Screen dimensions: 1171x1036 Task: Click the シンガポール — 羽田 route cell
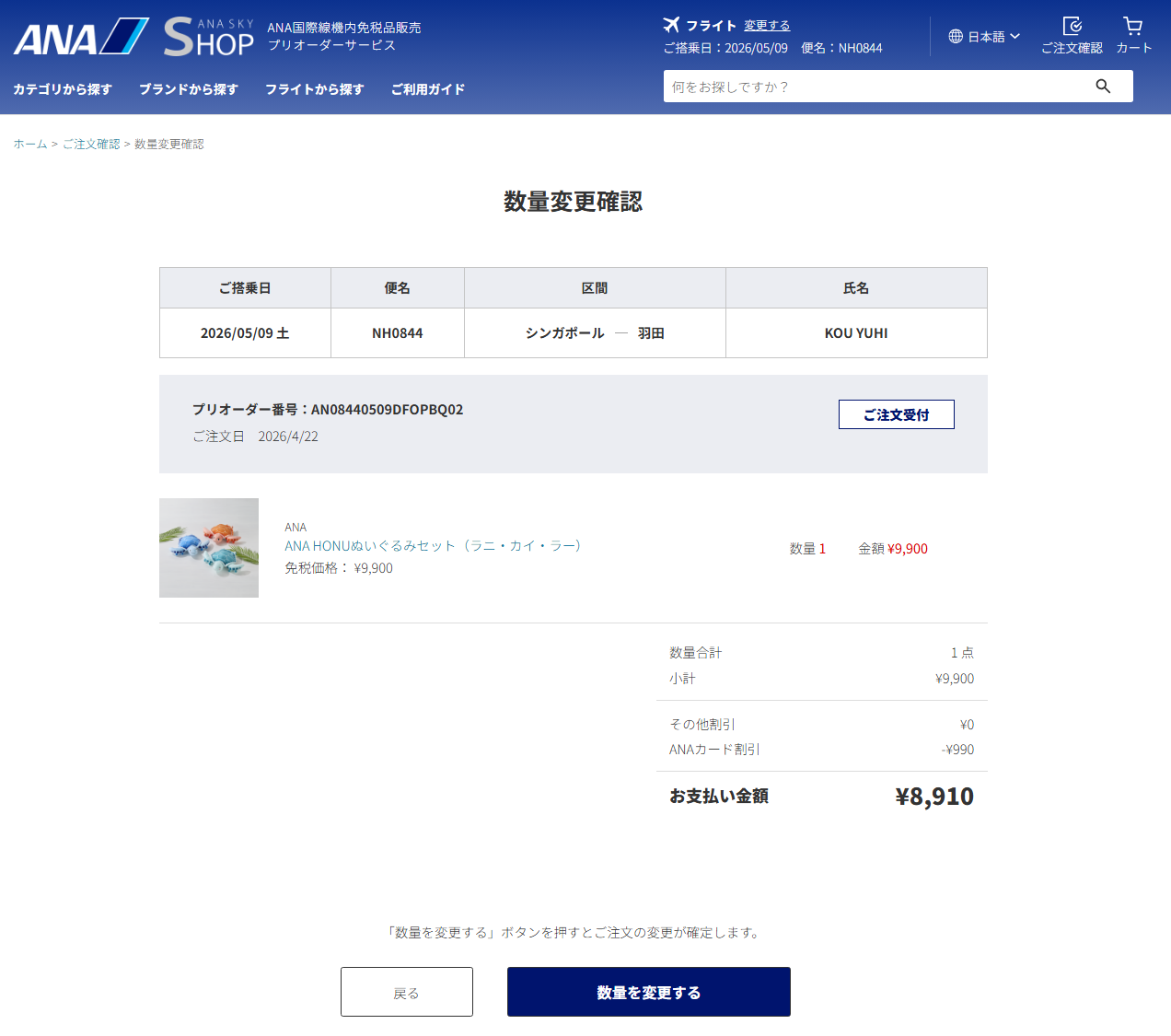595,333
